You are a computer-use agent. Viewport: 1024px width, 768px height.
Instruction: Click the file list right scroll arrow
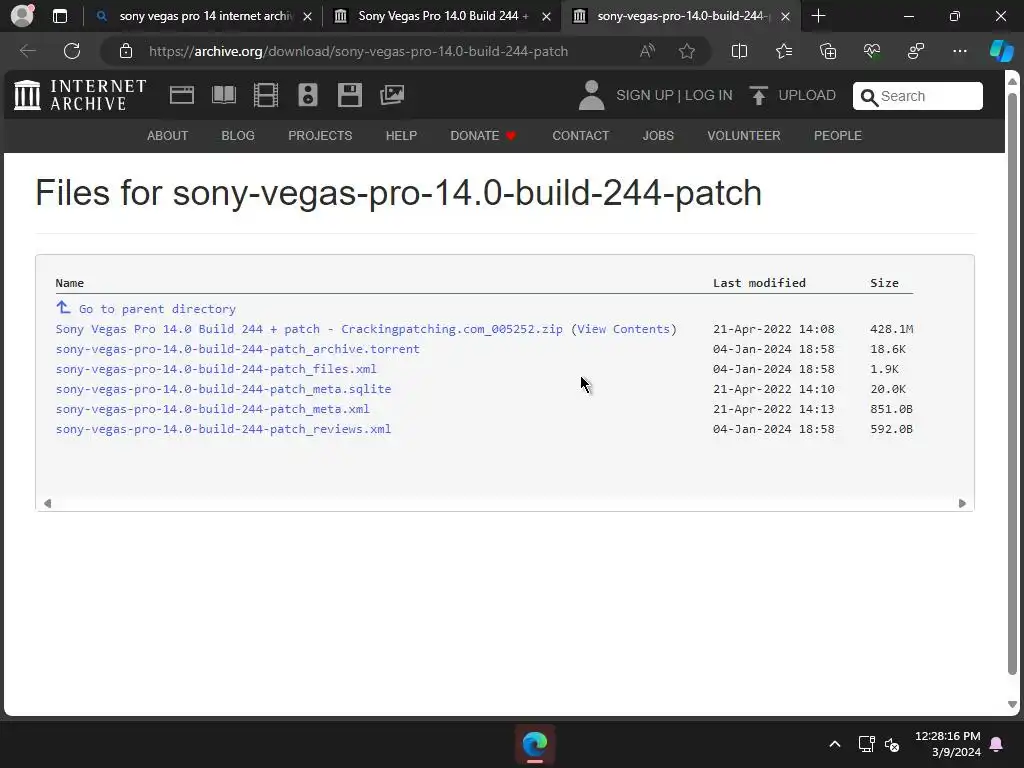[x=962, y=504]
